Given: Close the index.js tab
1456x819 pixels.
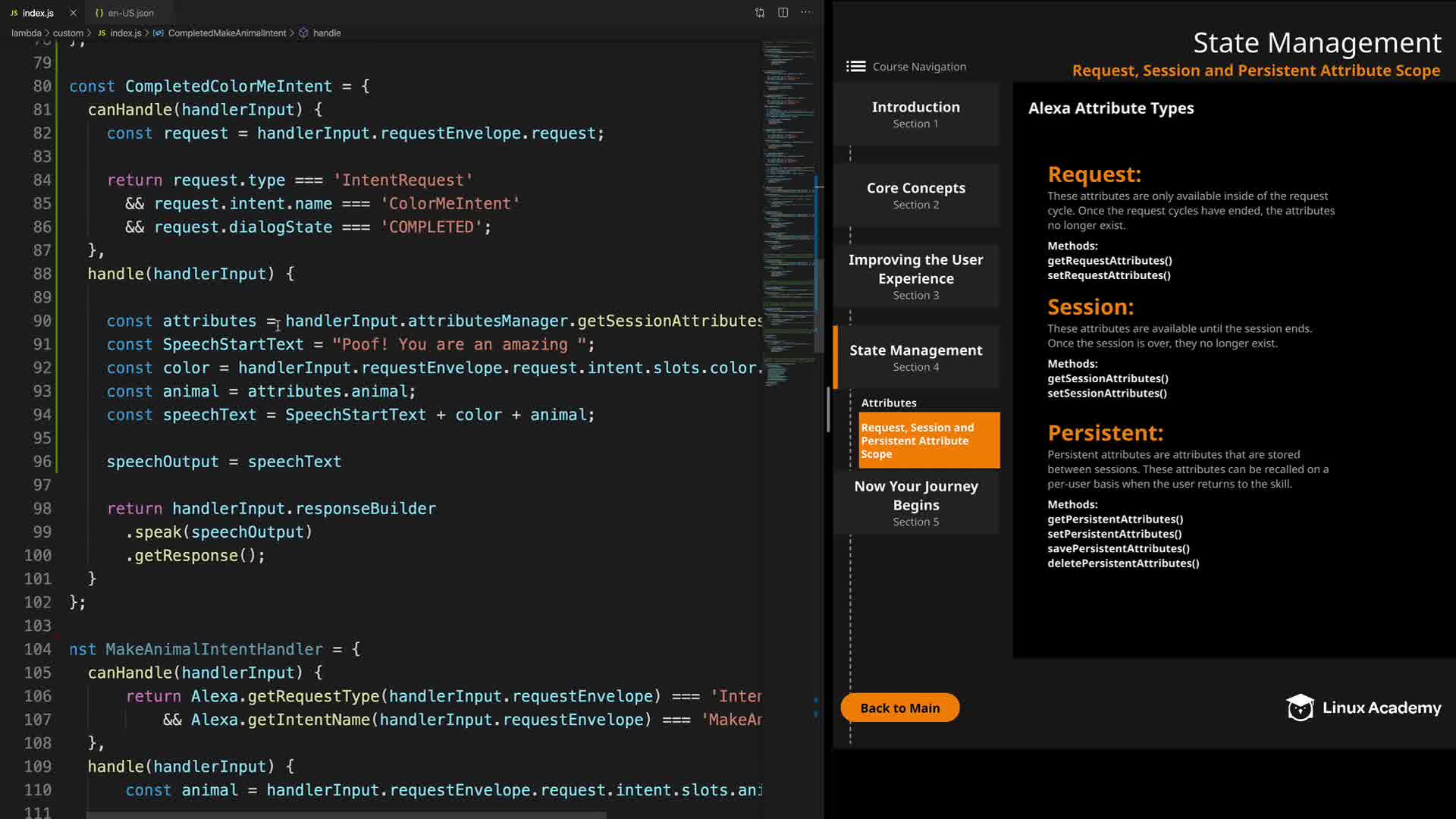Looking at the screenshot, I should point(73,13).
